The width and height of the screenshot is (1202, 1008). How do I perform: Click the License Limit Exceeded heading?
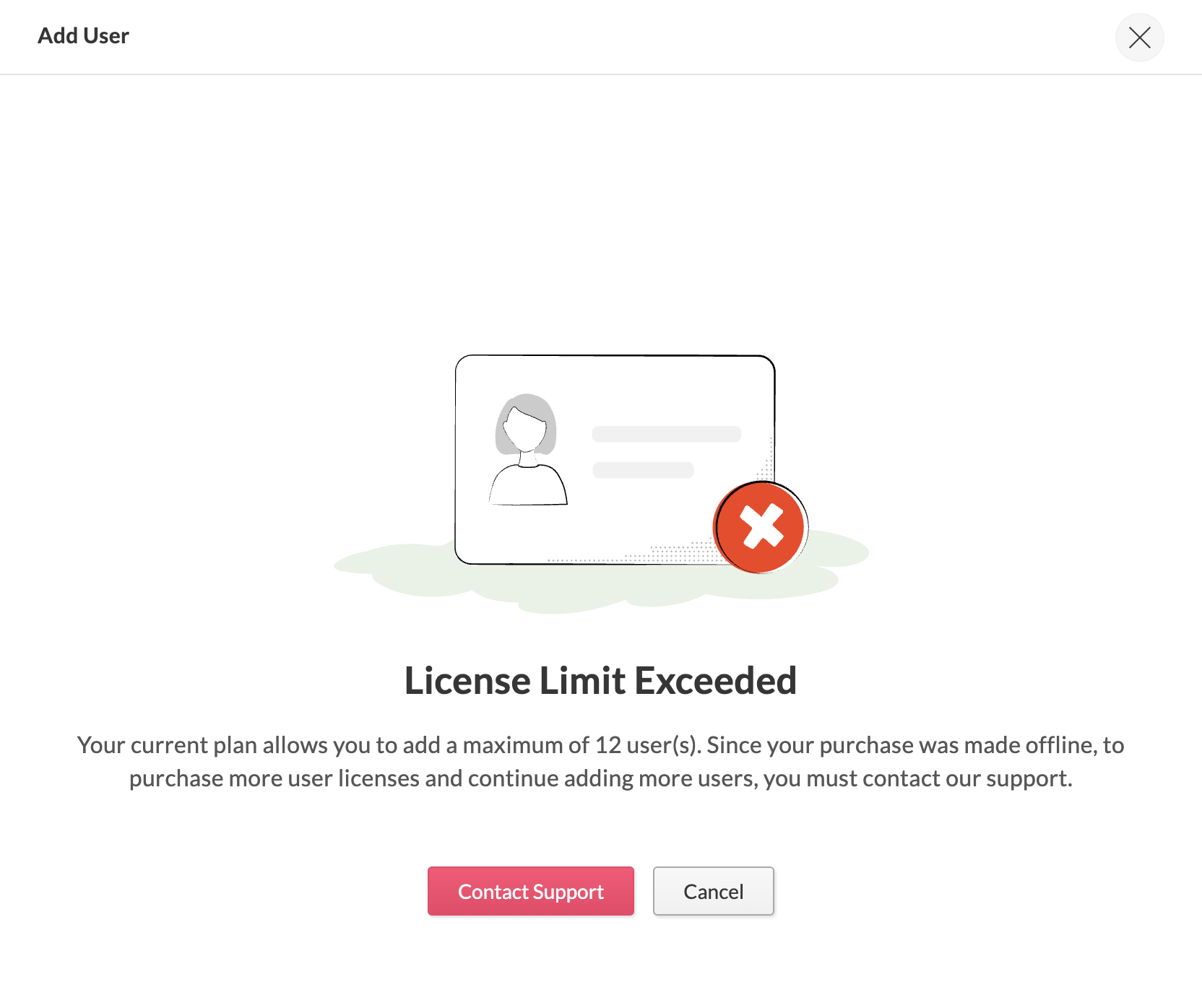600,681
